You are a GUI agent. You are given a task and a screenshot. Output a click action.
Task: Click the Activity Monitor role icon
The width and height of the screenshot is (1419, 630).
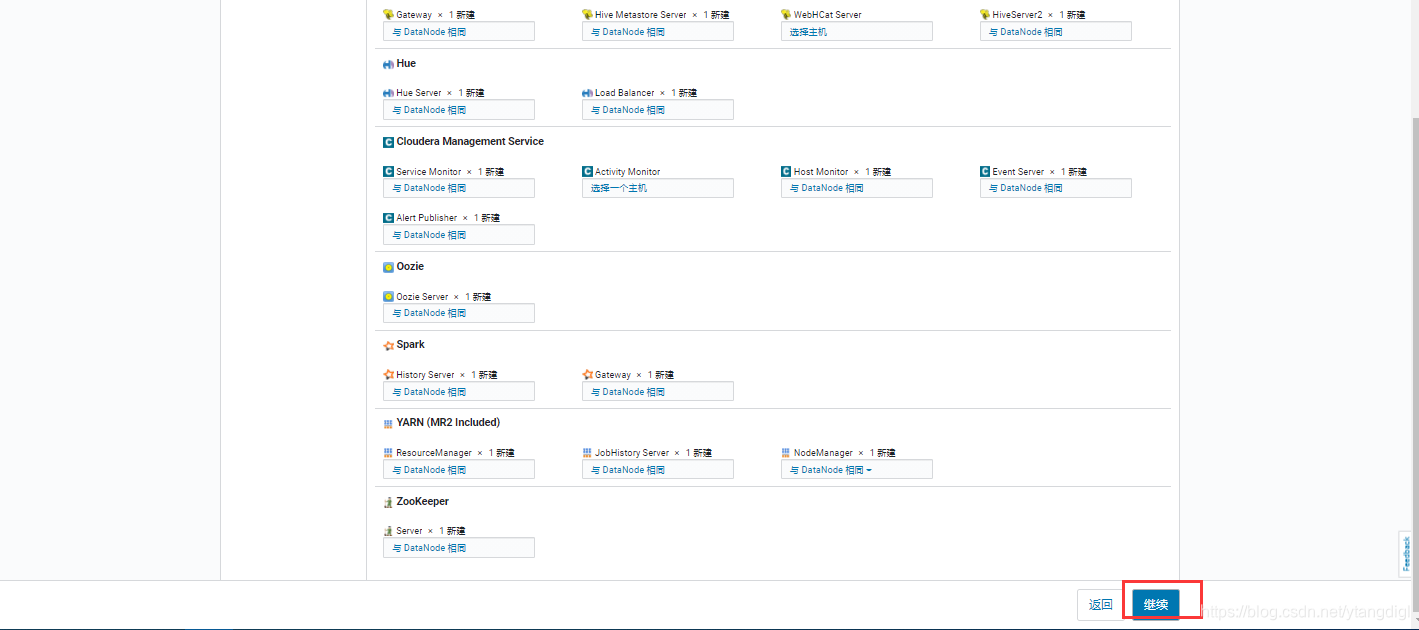click(x=587, y=172)
